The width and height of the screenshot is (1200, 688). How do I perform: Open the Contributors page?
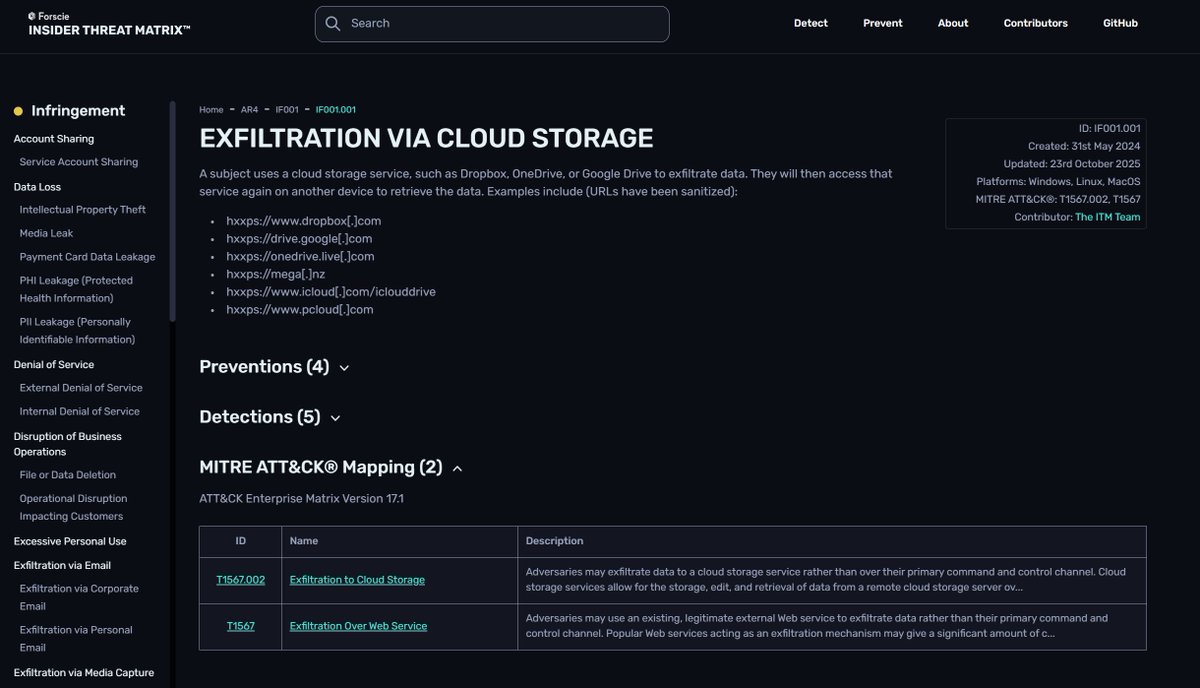[1036, 23]
